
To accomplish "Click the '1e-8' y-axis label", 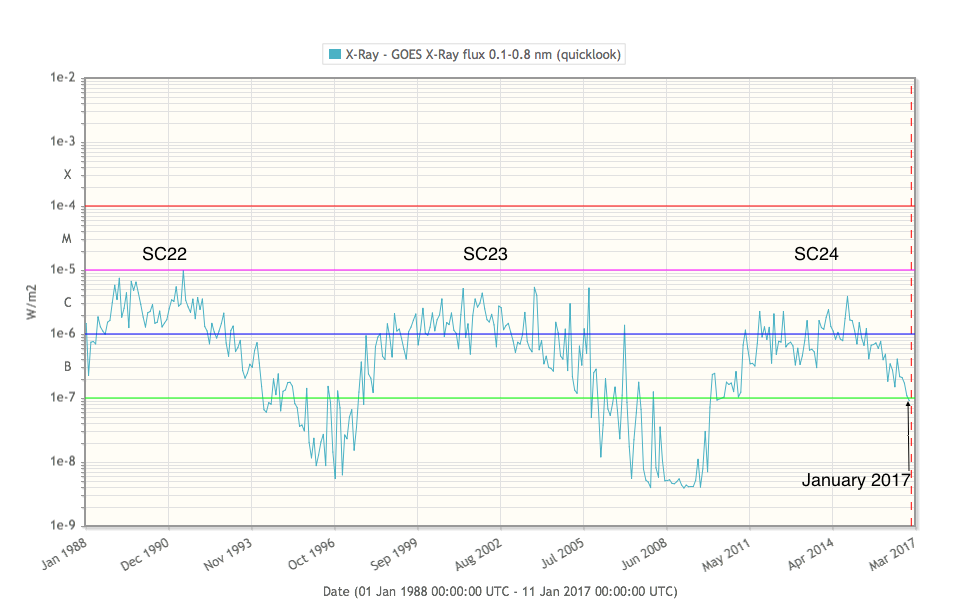I will click(x=62, y=462).
